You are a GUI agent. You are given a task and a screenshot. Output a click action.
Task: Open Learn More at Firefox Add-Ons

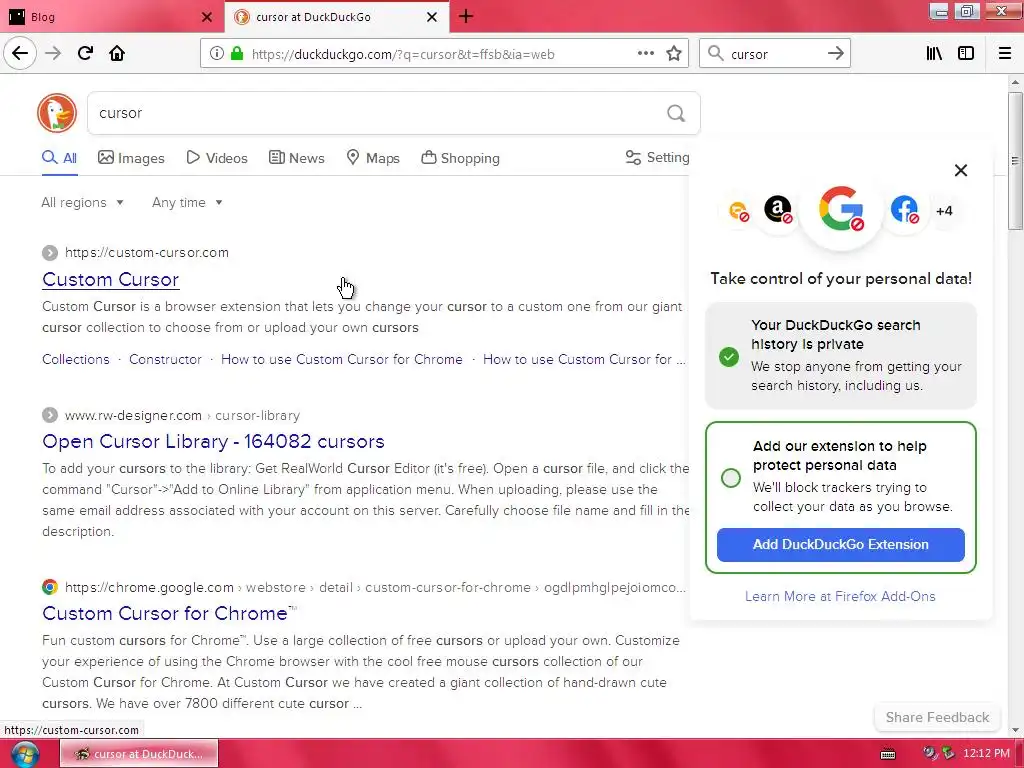tap(840, 596)
